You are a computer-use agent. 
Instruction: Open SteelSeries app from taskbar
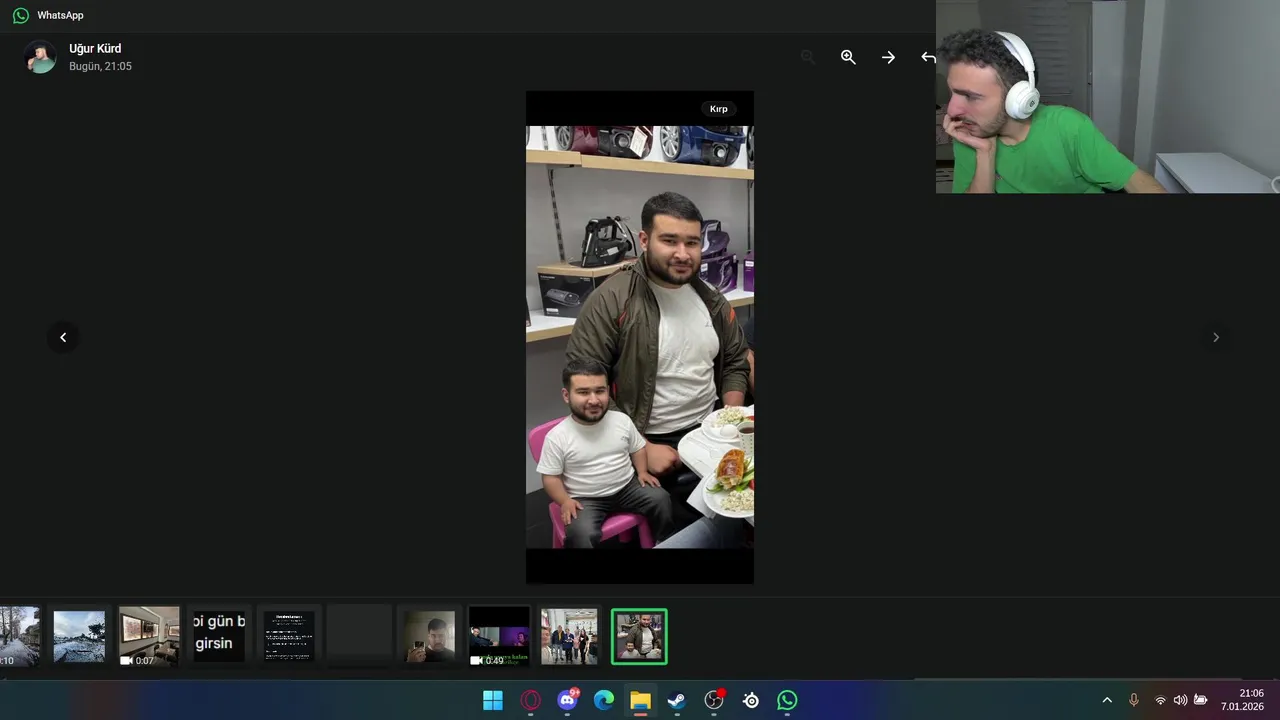[751, 700]
